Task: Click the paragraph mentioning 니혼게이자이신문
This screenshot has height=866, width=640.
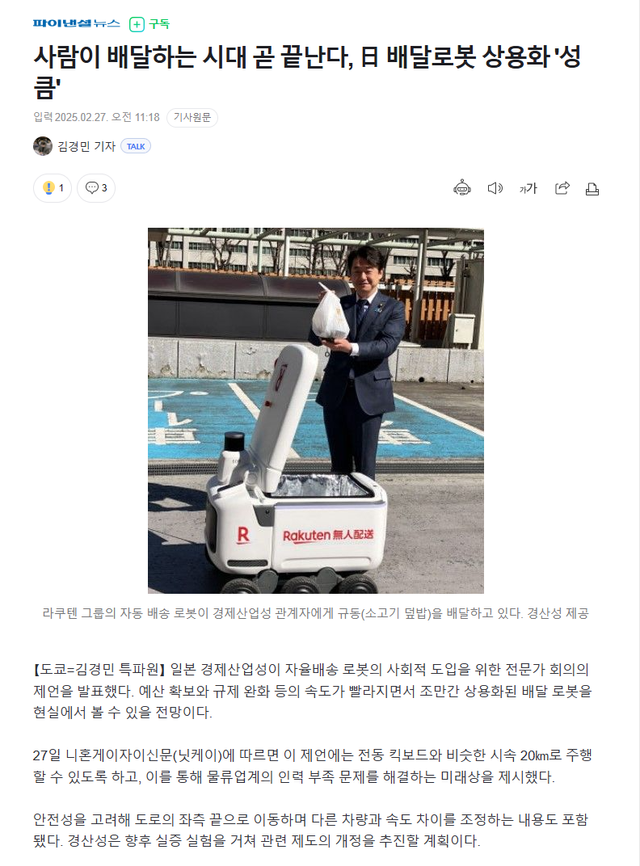Action: 313,765
